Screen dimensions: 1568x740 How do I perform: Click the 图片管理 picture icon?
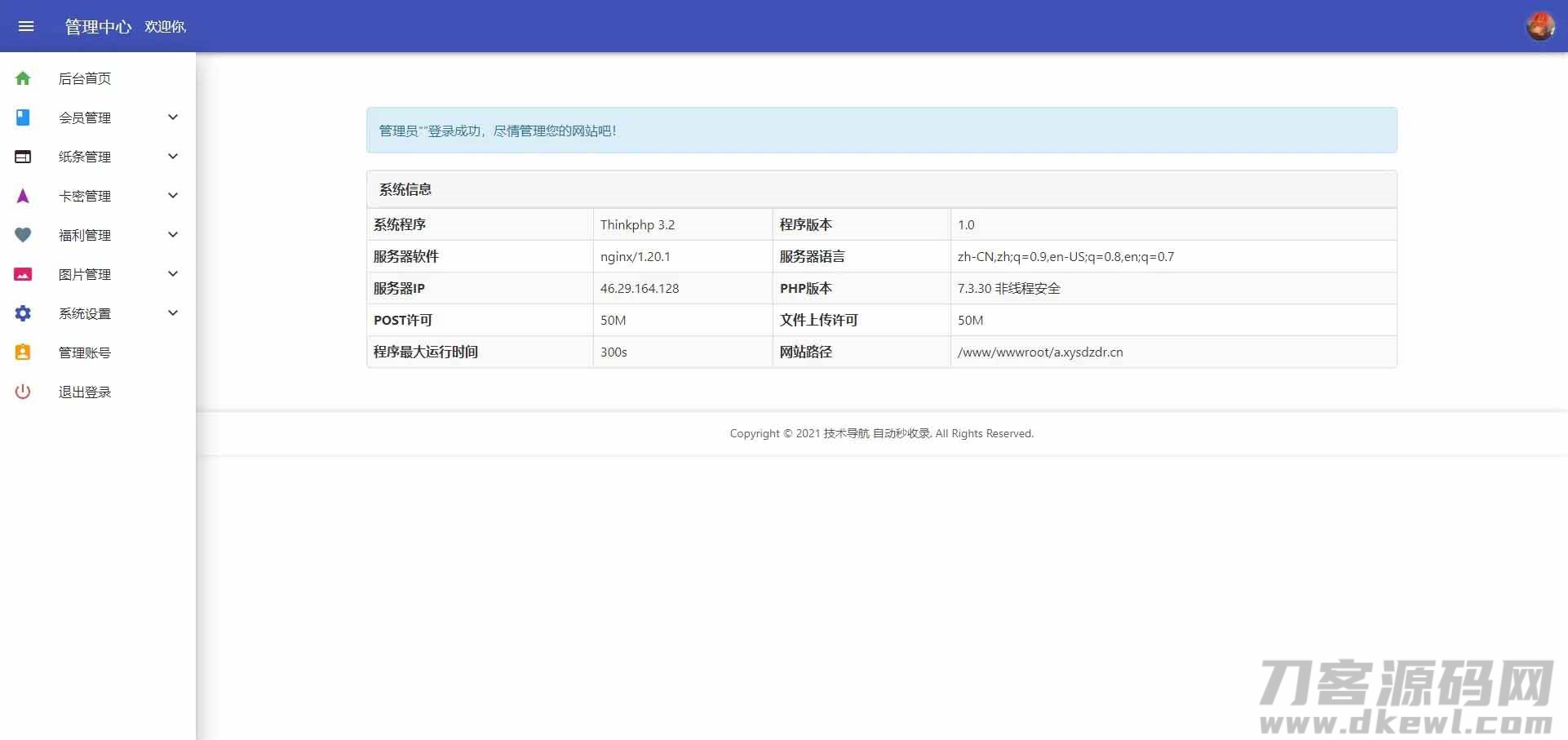(23, 274)
